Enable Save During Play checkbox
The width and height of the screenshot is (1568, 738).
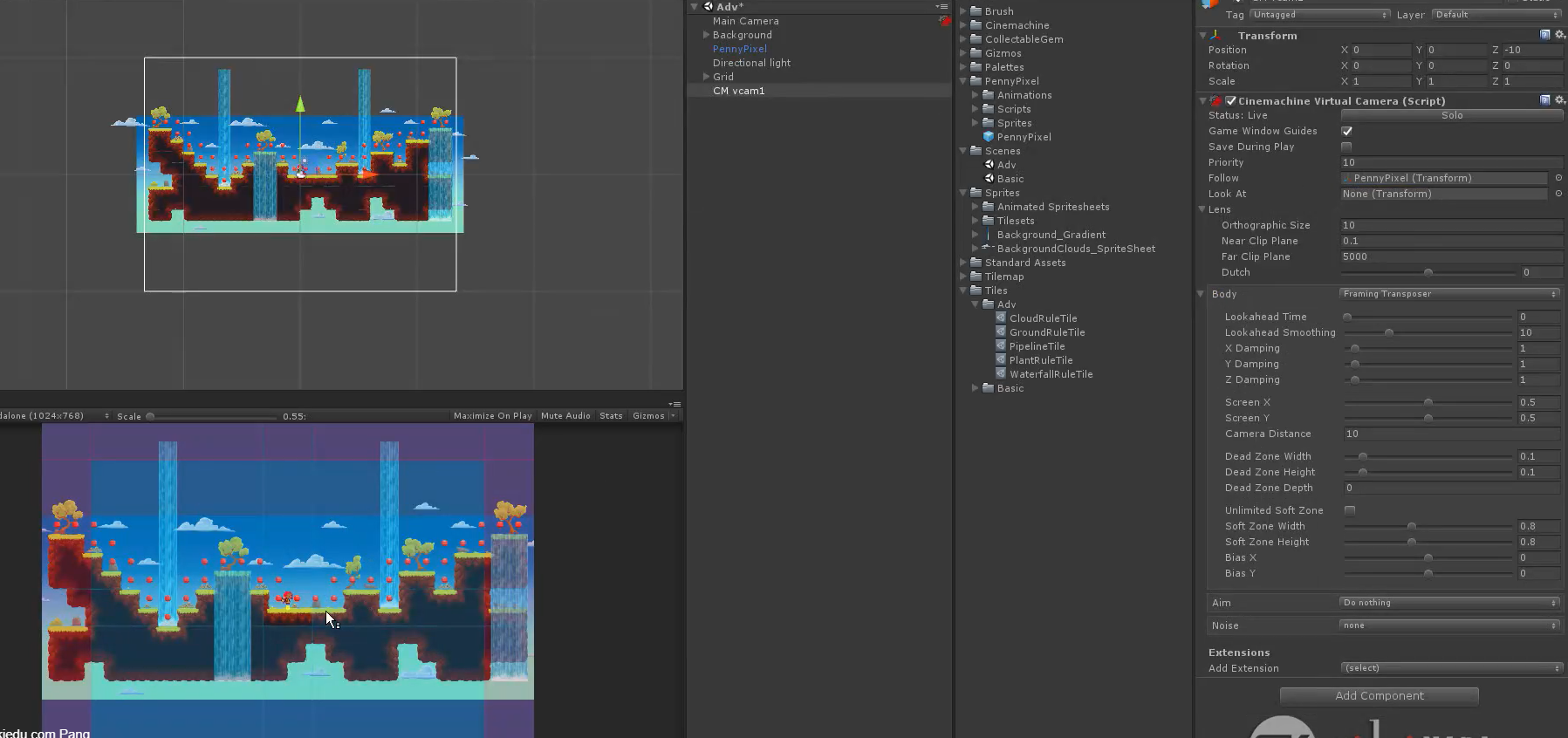coord(1346,147)
